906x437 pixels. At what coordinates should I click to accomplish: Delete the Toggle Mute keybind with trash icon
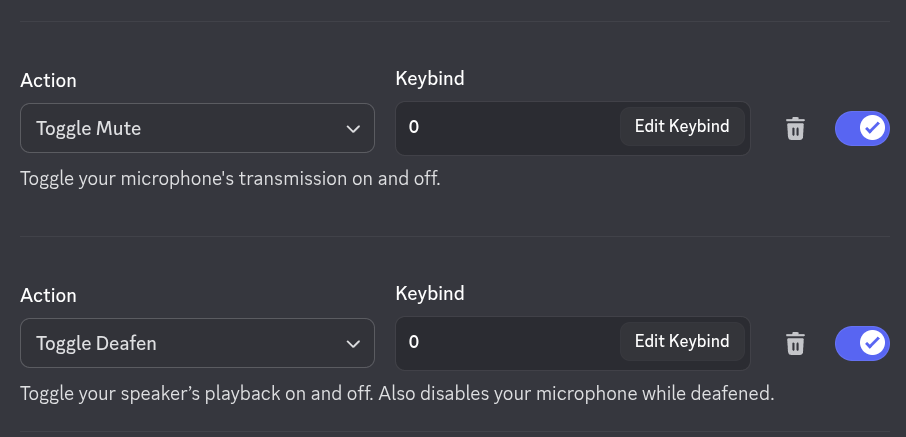point(795,128)
